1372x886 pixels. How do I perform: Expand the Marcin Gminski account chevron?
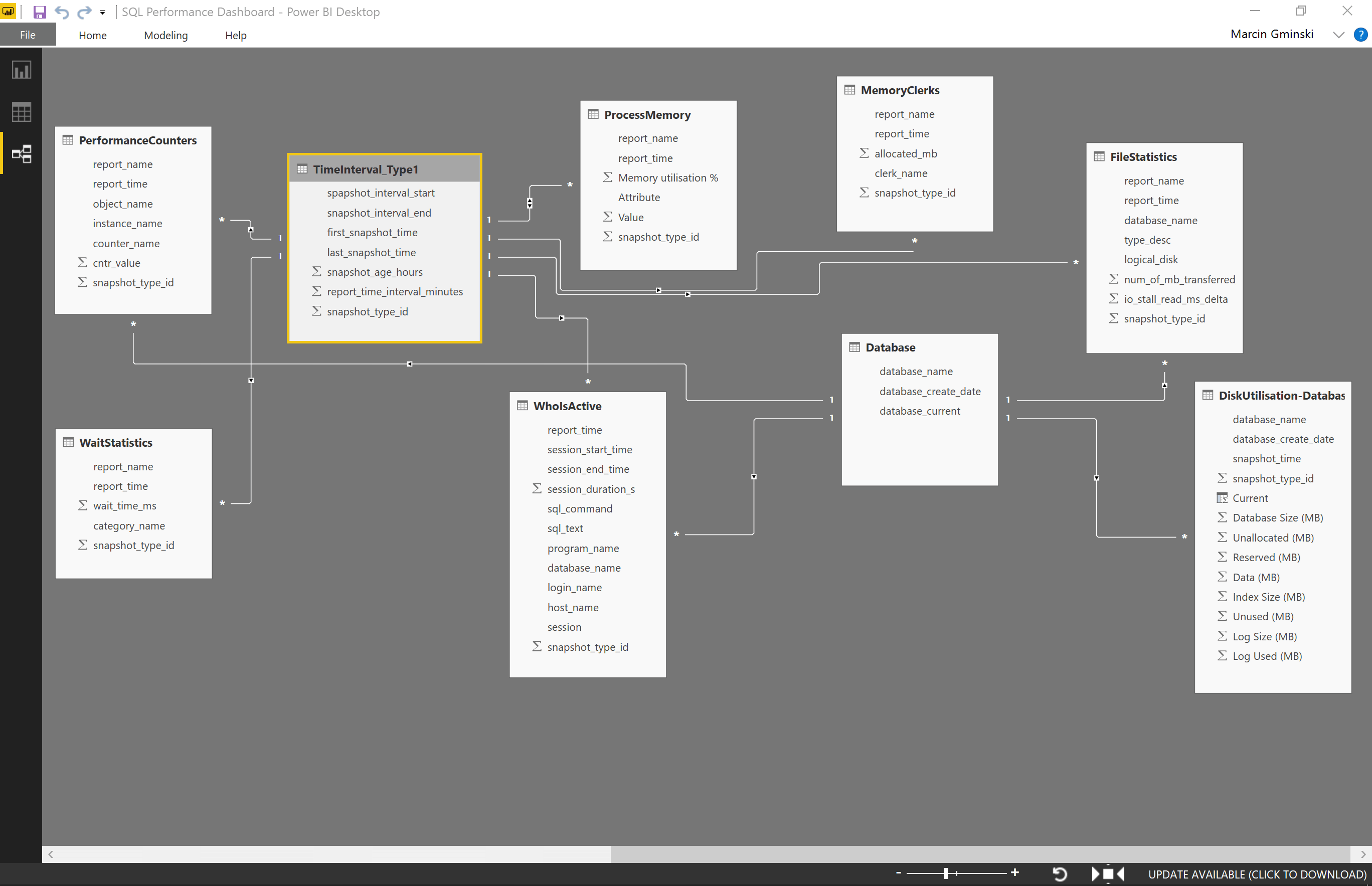[x=1338, y=35]
